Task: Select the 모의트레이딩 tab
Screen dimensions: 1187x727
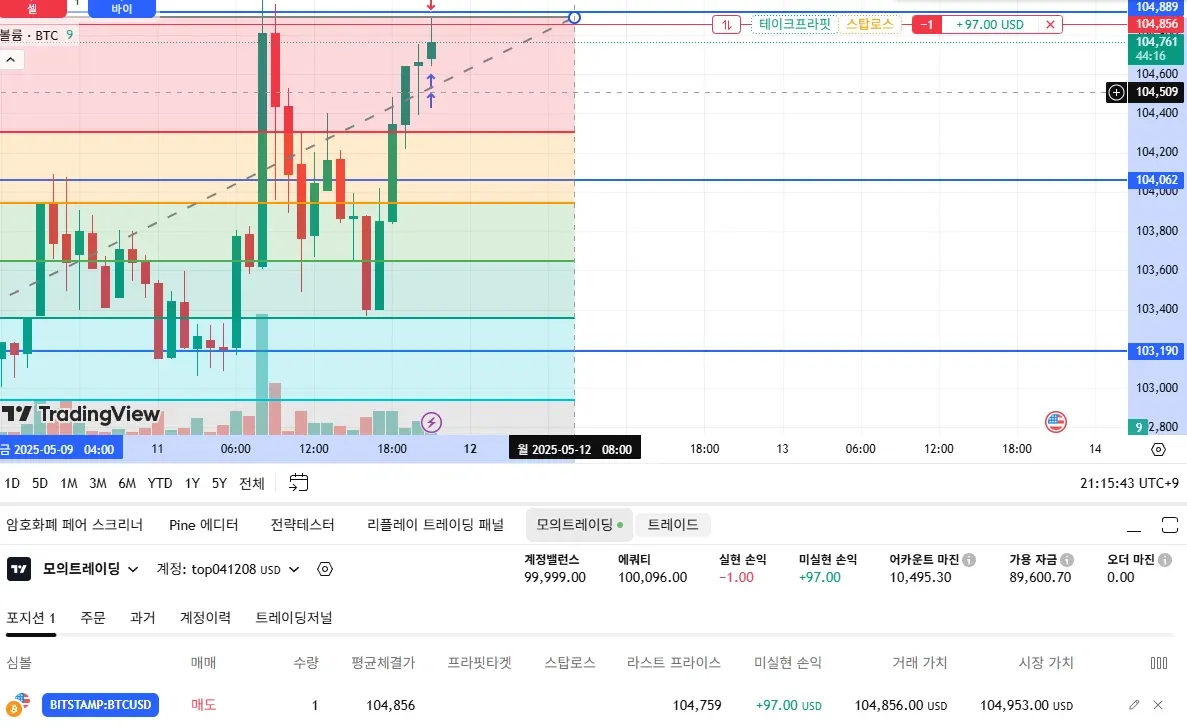Action: [579, 525]
